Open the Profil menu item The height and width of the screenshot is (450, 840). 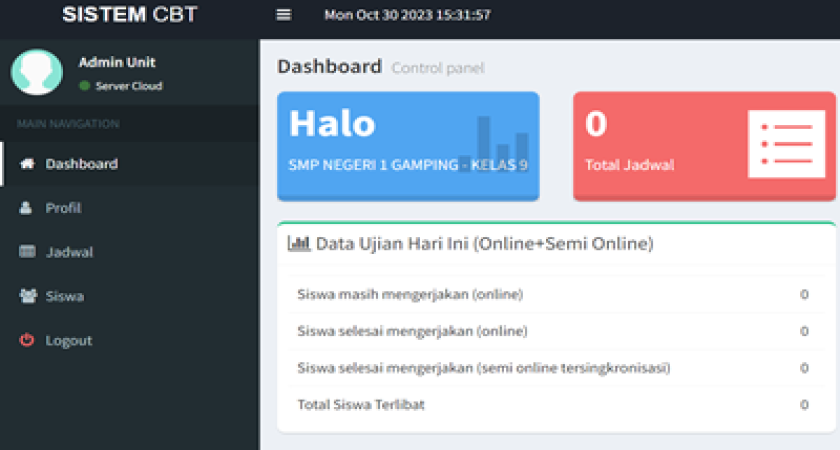coord(63,208)
